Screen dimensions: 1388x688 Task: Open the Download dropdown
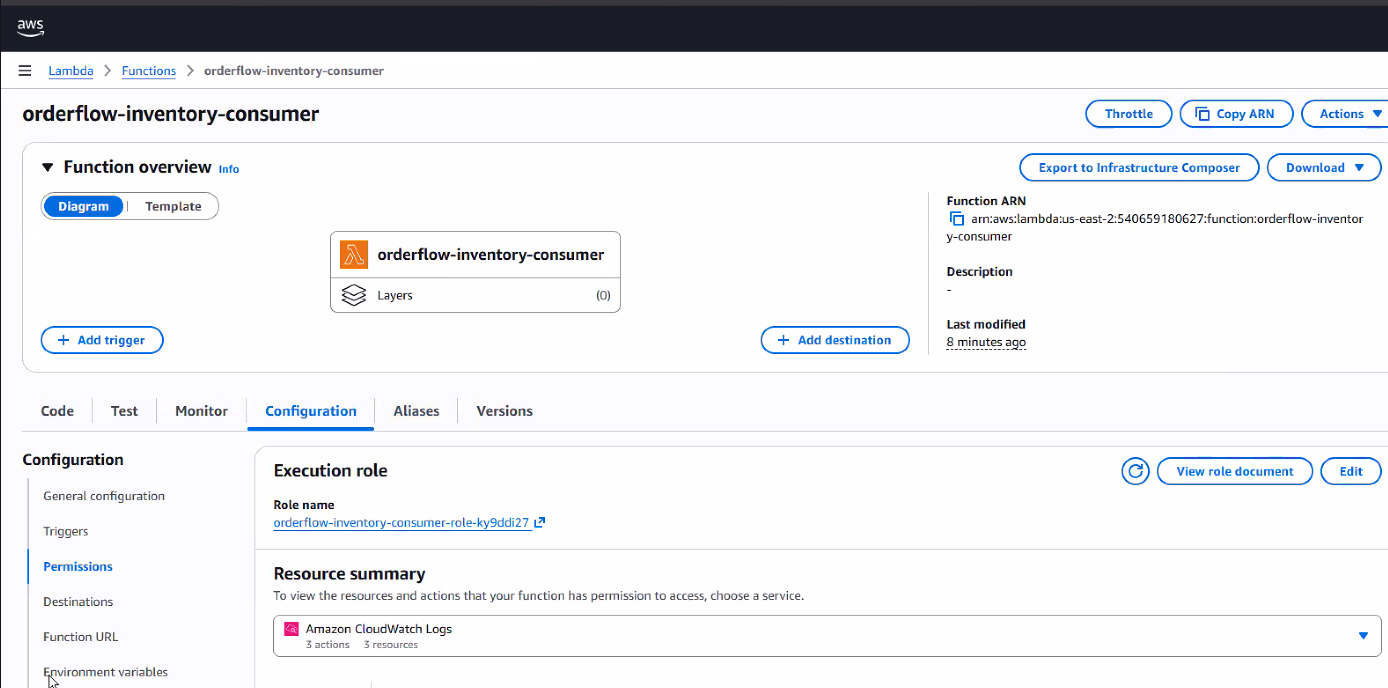point(1324,167)
